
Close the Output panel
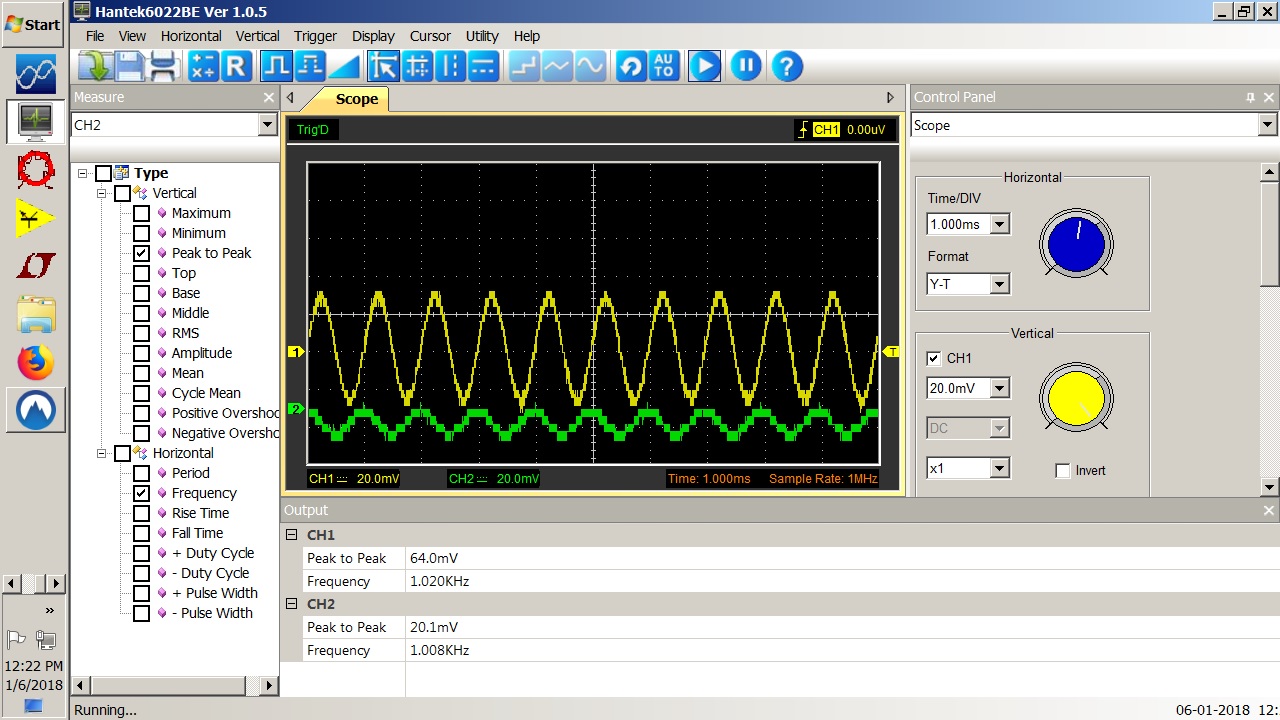click(1269, 510)
